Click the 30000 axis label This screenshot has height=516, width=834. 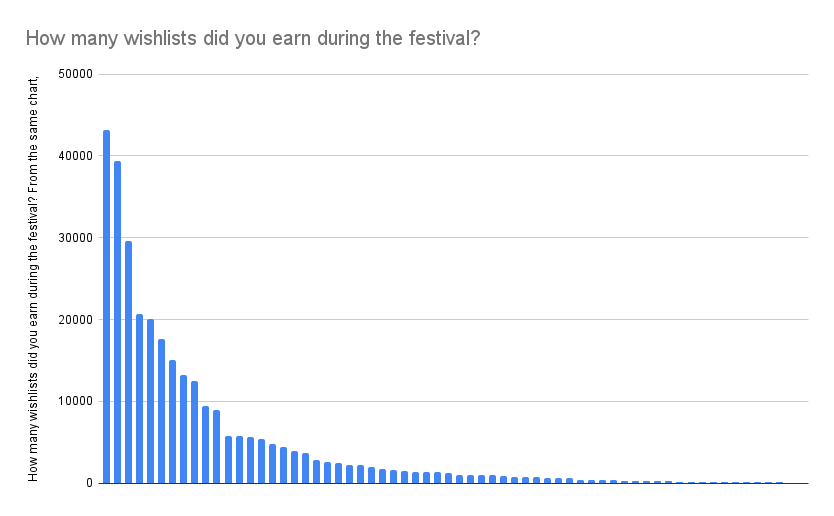(x=76, y=238)
